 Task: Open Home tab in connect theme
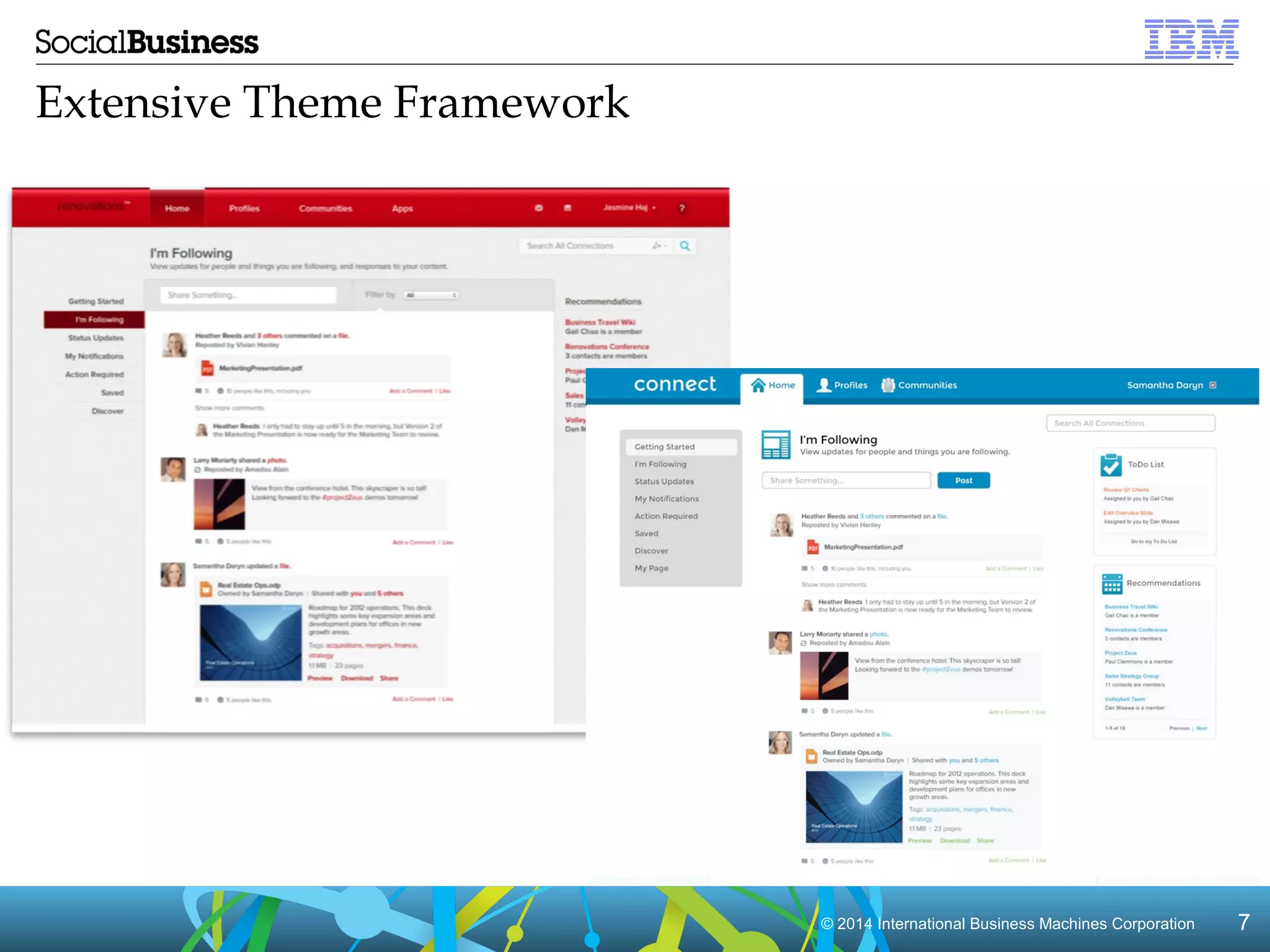point(772,386)
